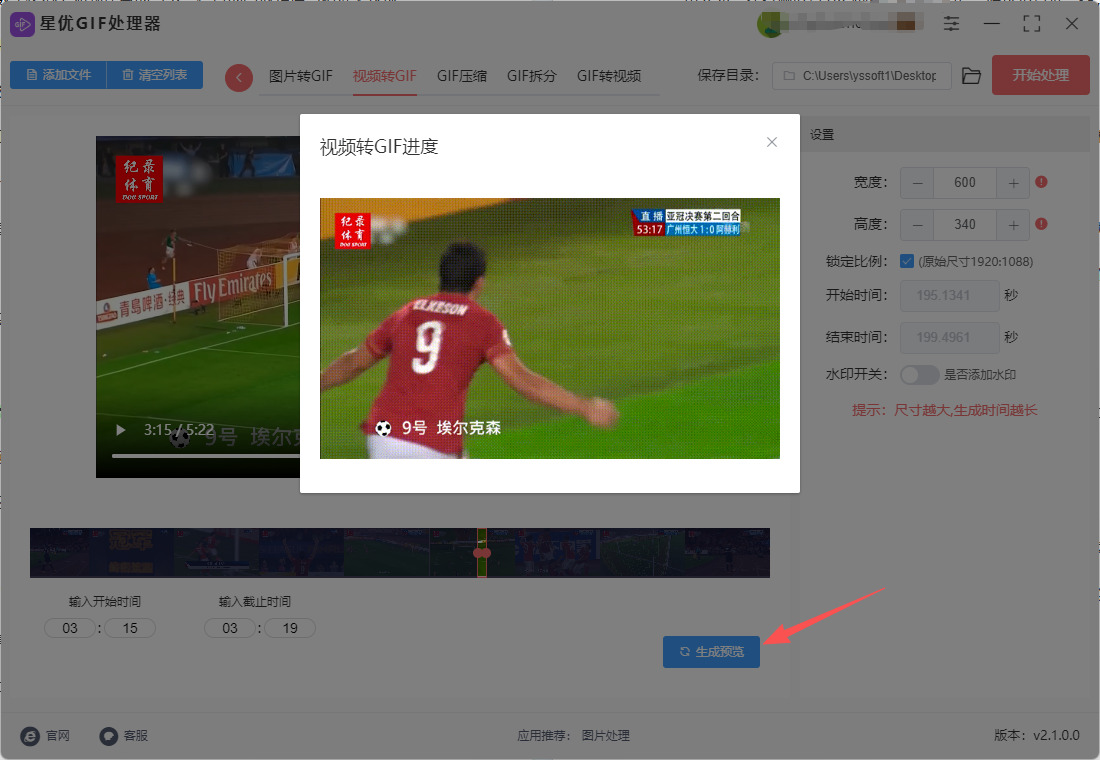Click the 添加文件 add file button
1100x760 pixels.
point(58,75)
